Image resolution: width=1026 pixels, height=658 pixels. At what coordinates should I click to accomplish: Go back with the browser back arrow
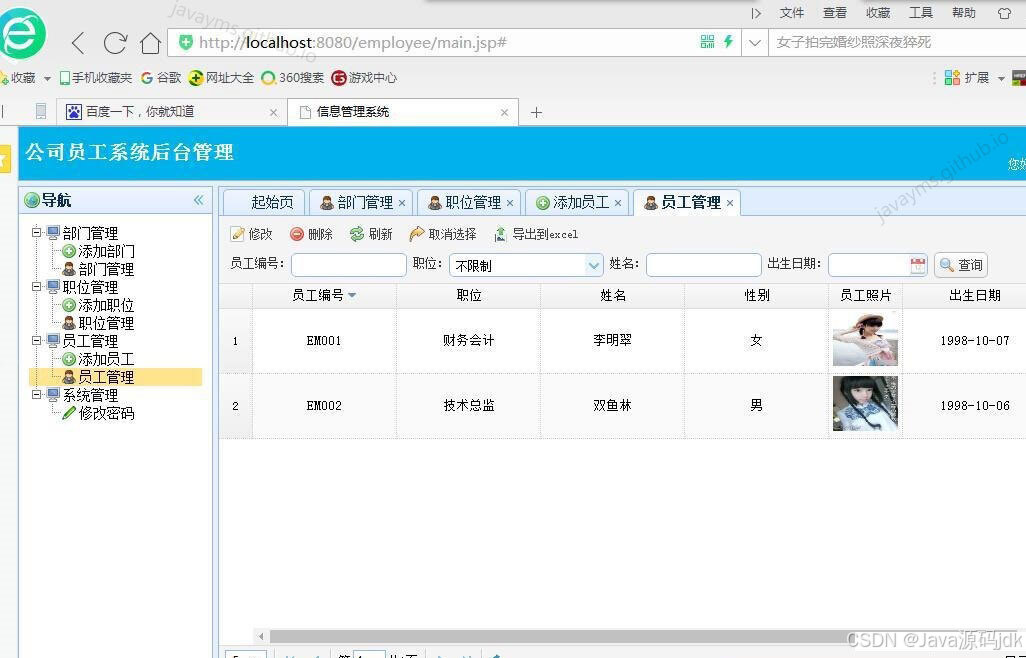[78, 43]
